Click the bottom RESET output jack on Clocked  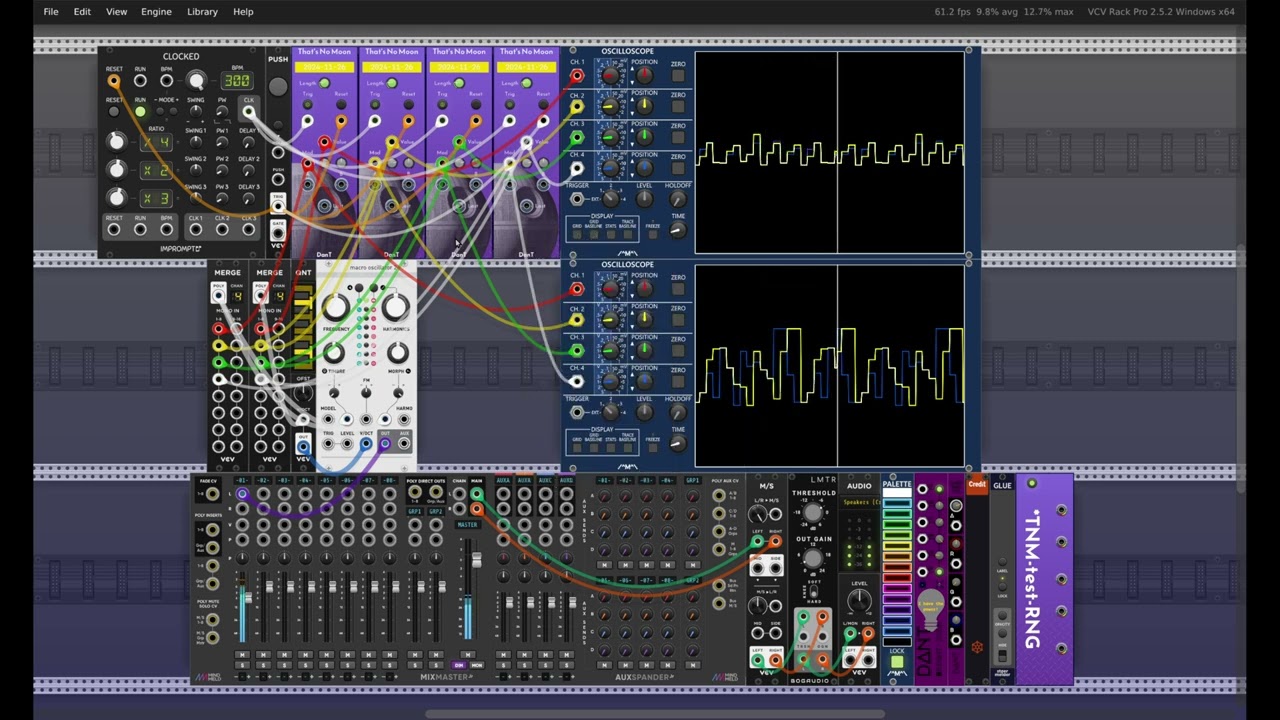click(114, 230)
